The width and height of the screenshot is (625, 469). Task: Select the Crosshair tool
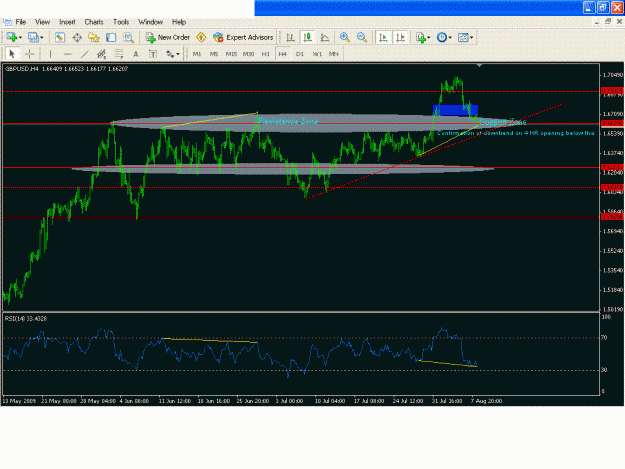click(29, 54)
